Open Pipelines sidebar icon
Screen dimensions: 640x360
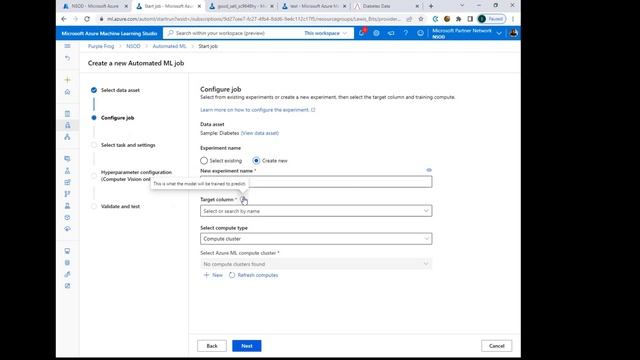[67, 194]
